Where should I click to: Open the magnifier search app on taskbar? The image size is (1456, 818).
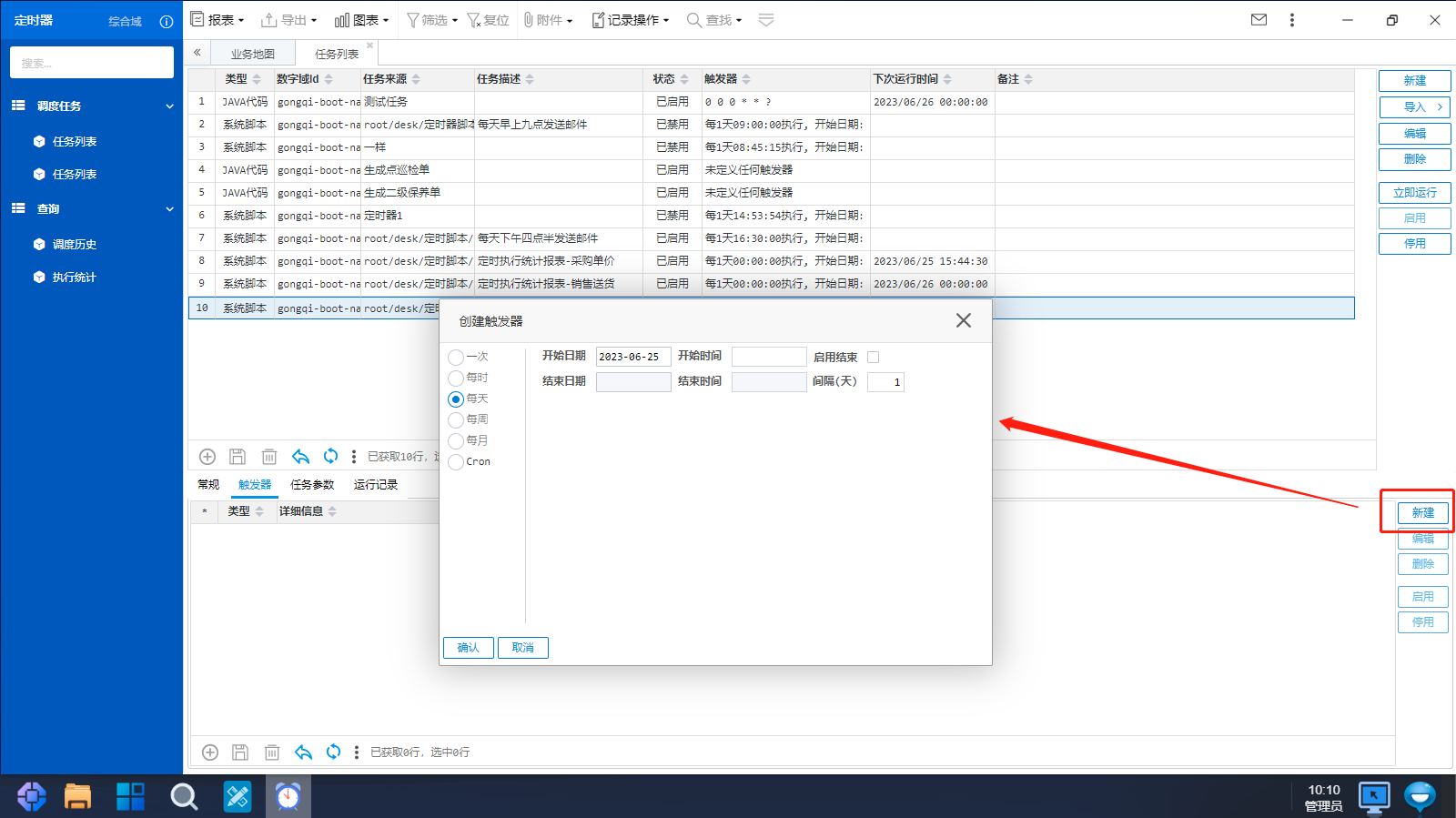click(184, 796)
